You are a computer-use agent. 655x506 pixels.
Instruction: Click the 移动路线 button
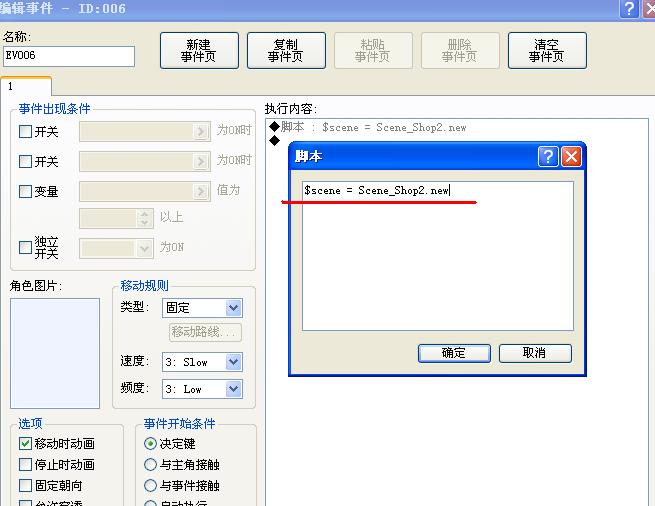tap(206, 333)
